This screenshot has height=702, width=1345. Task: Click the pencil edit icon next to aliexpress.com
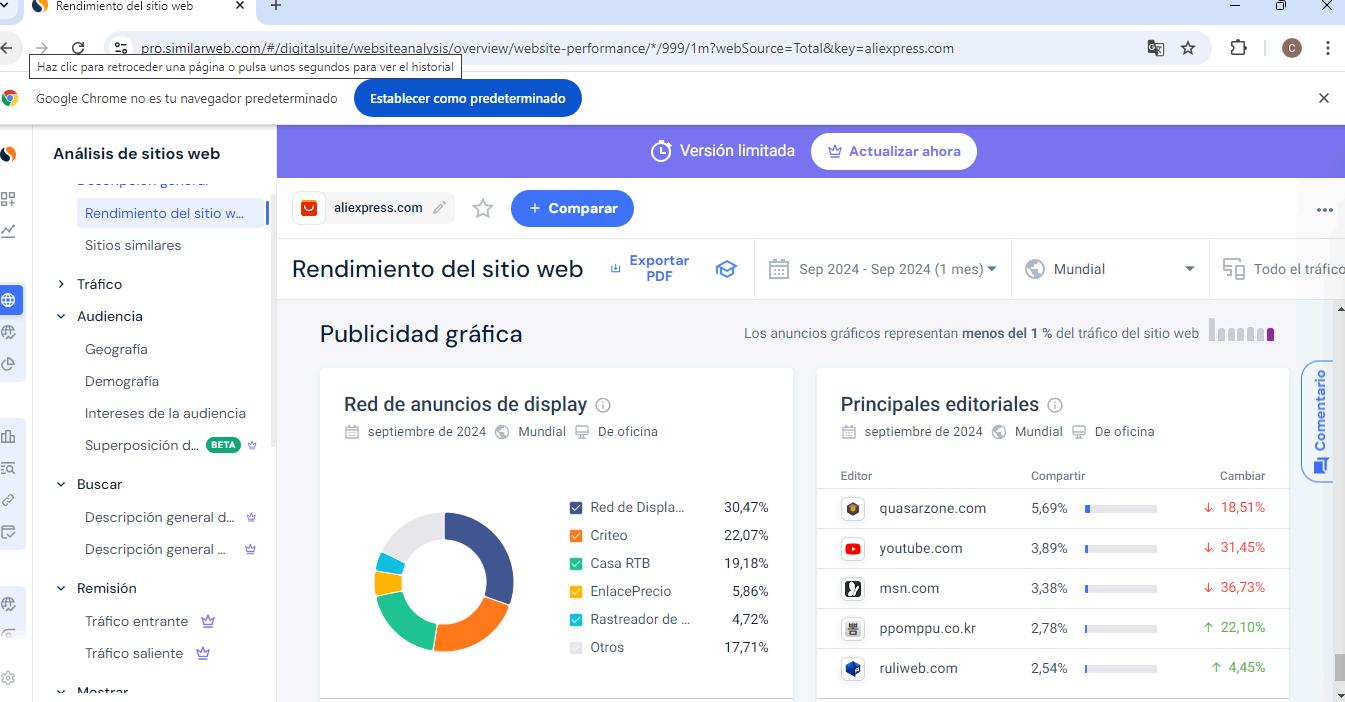click(x=440, y=208)
